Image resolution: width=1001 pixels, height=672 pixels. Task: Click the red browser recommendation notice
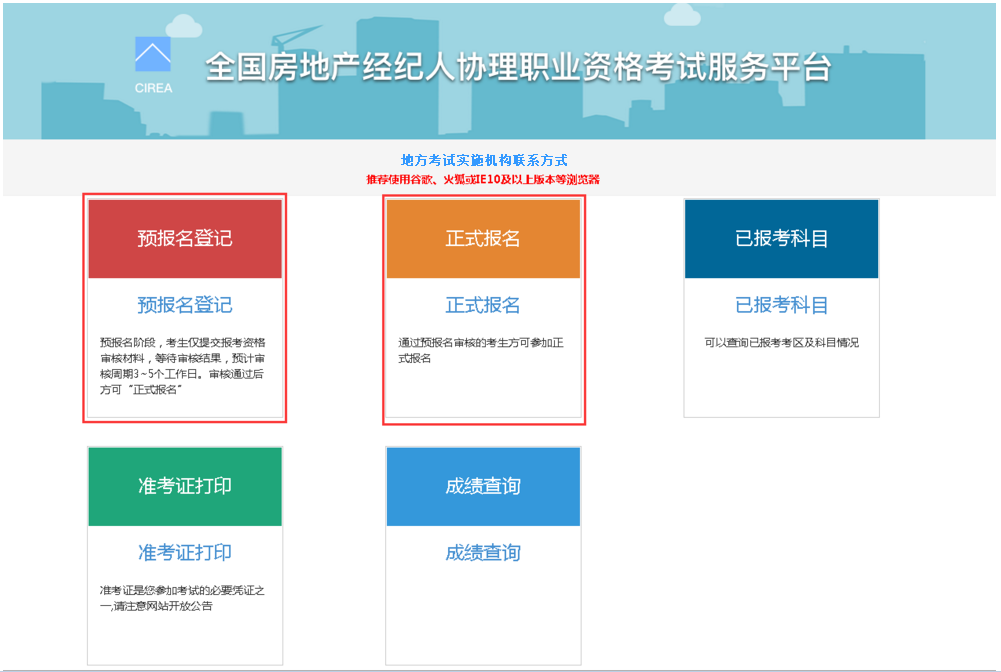pos(483,180)
